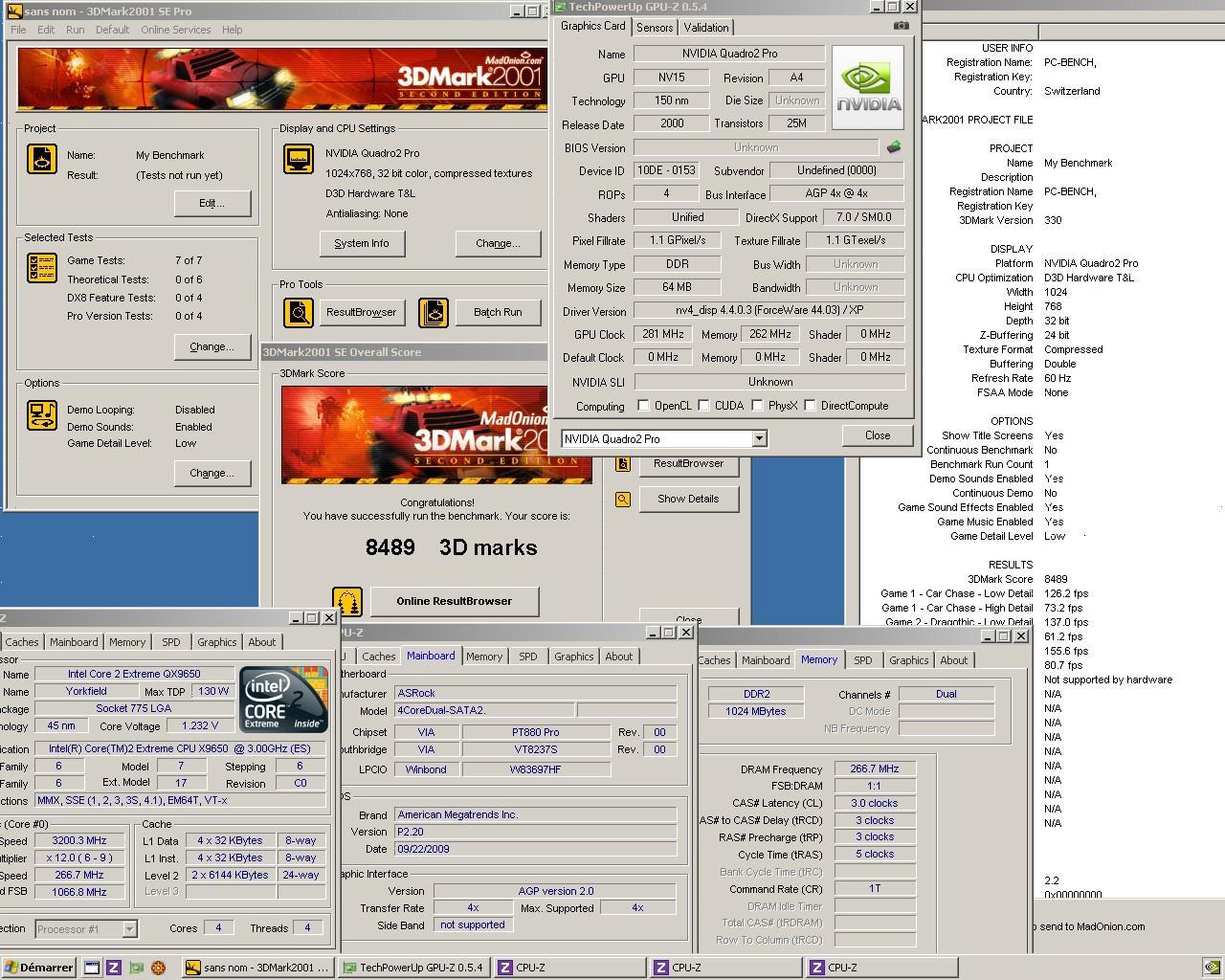The width and height of the screenshot is (1225, 980).
Task: Open the NVIDIA system tray icon
Action: click(x=1212, y=968)
